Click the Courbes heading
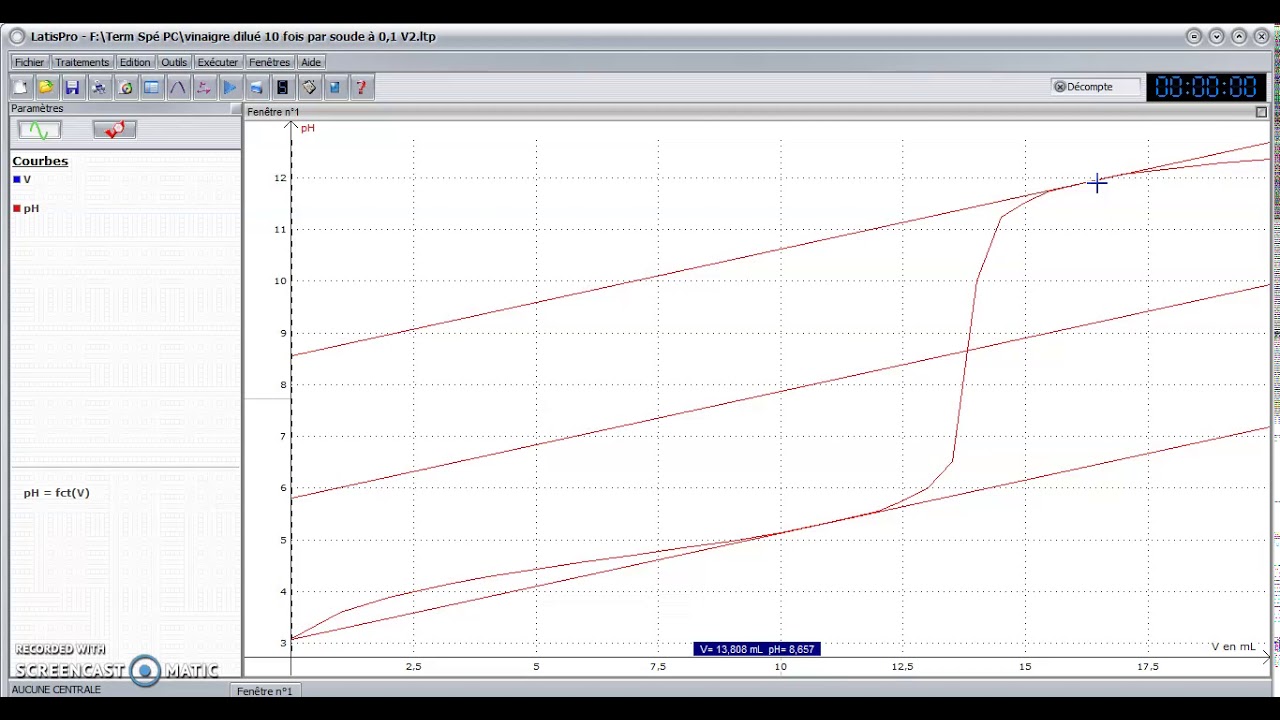The image size is (1280, 720). click(x=40, y=161)
